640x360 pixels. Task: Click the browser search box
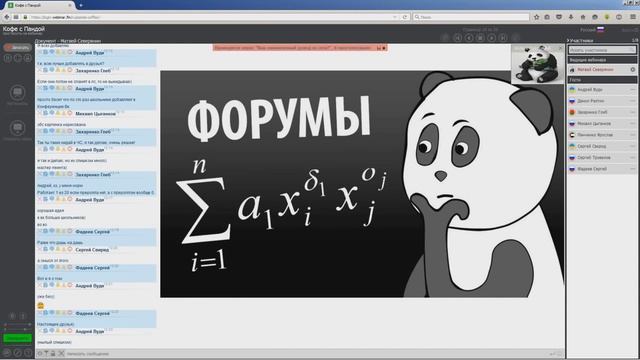[471, 17]
